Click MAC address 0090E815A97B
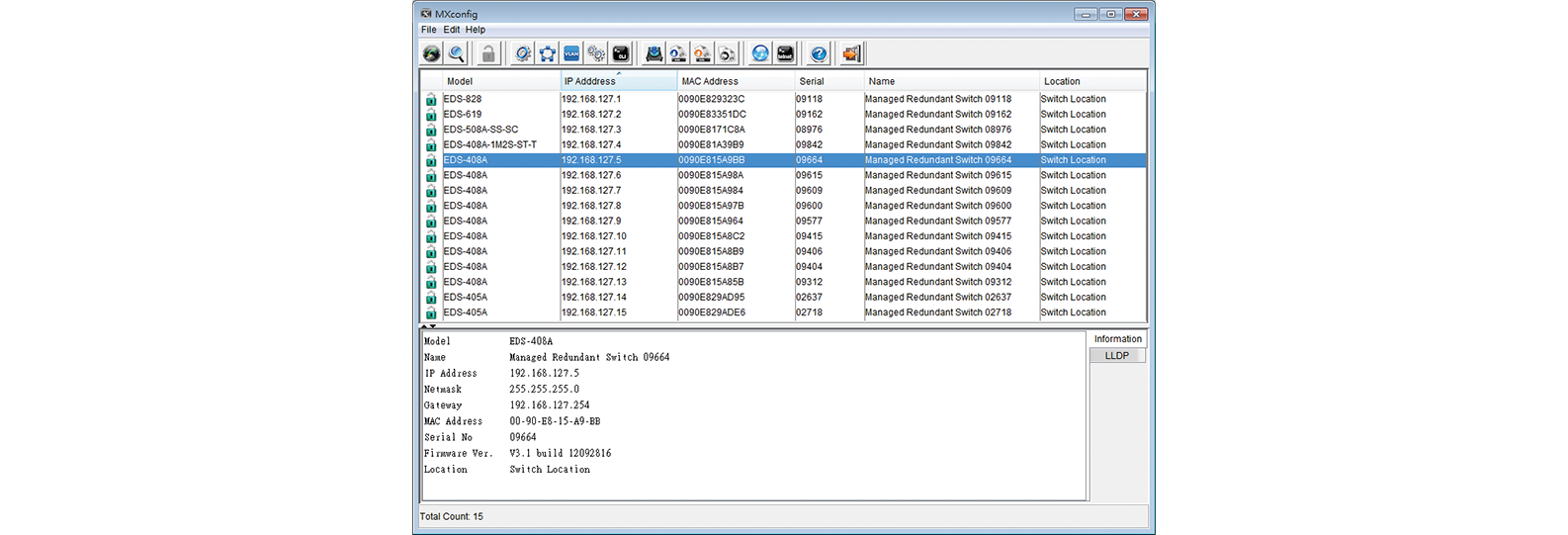Viewport: 1568px width, 535px height. pyautogui.click(x=711, y=206)
